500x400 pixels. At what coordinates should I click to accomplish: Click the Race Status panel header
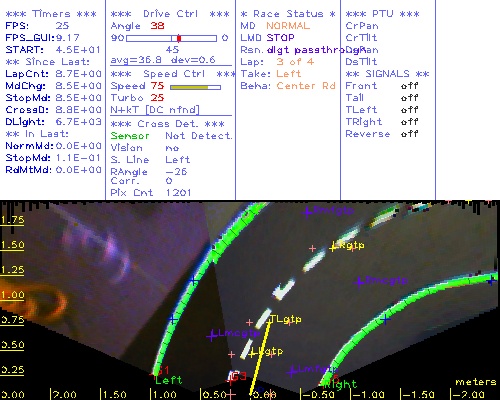pos(288,14)
